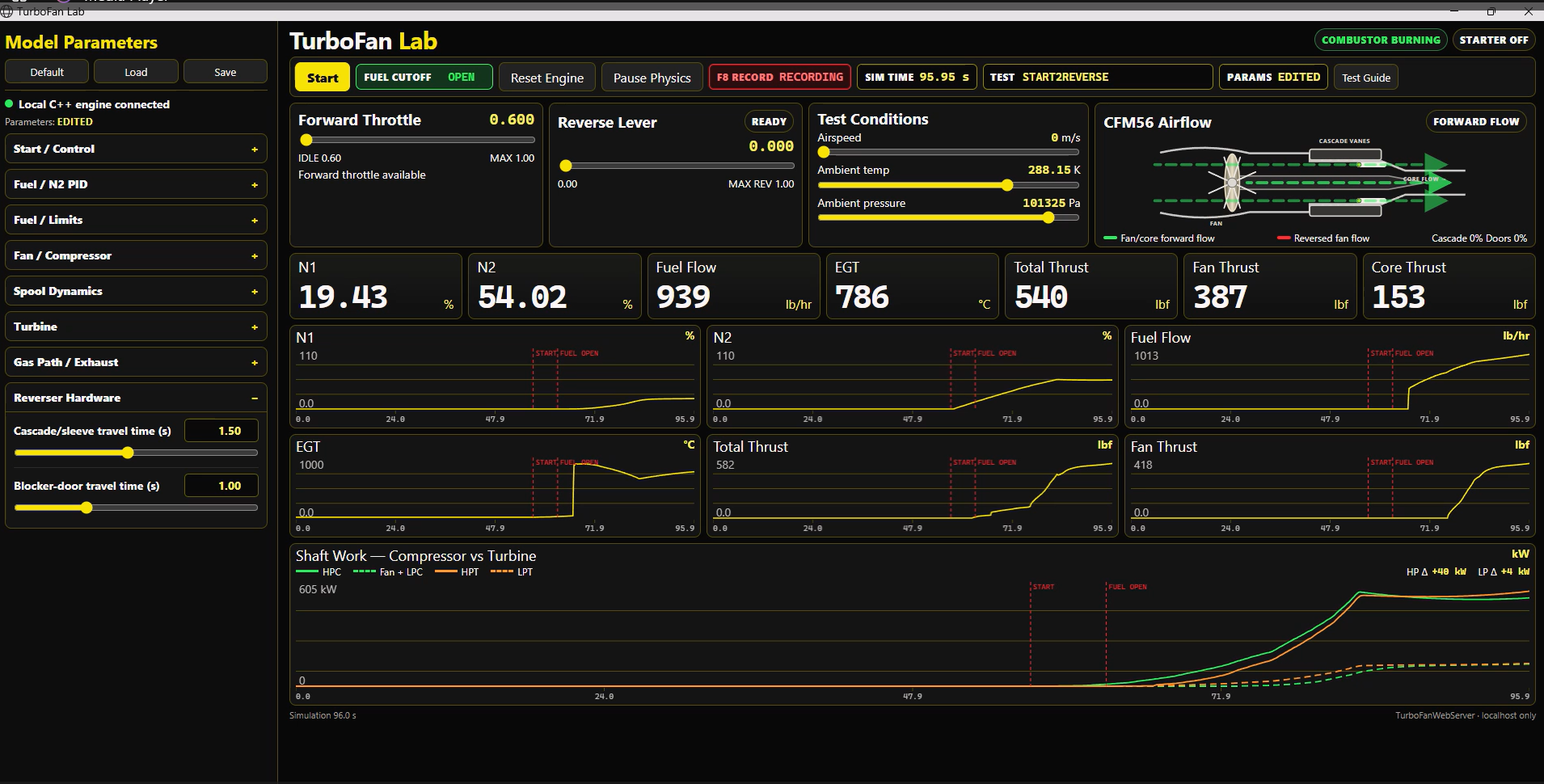1544x784 pixels.
Task: Expand the Fan / Compressor section
Action: point(136,255)
